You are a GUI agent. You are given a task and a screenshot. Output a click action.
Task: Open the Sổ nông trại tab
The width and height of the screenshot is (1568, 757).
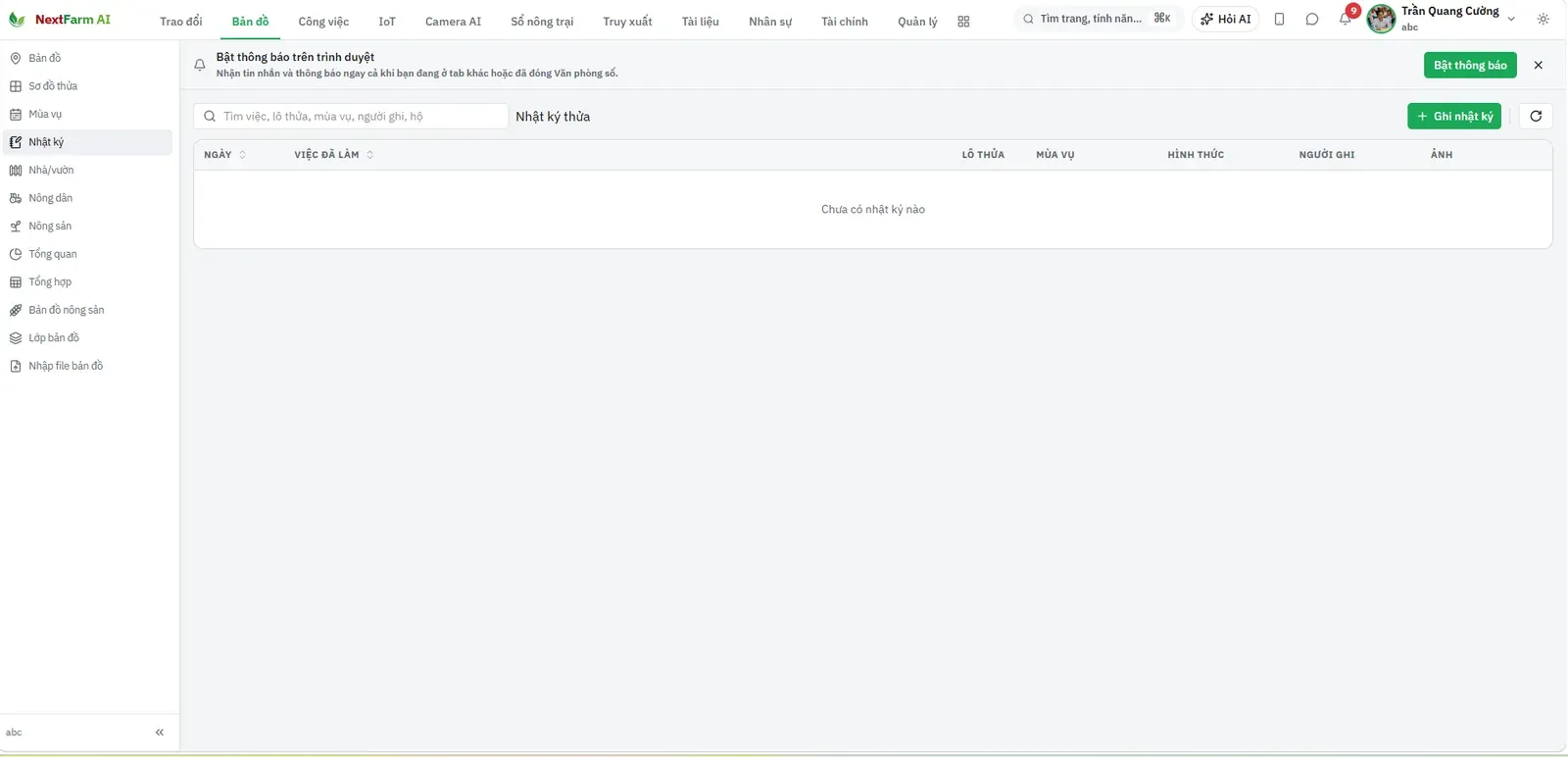tap(542, 22)
